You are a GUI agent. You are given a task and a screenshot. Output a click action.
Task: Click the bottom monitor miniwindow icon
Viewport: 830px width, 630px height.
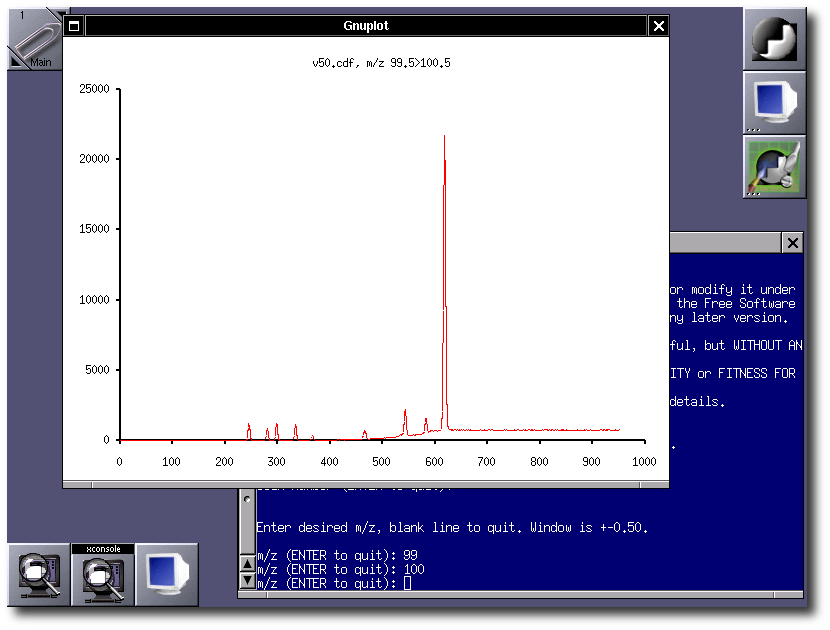click(x=167, y=575)
